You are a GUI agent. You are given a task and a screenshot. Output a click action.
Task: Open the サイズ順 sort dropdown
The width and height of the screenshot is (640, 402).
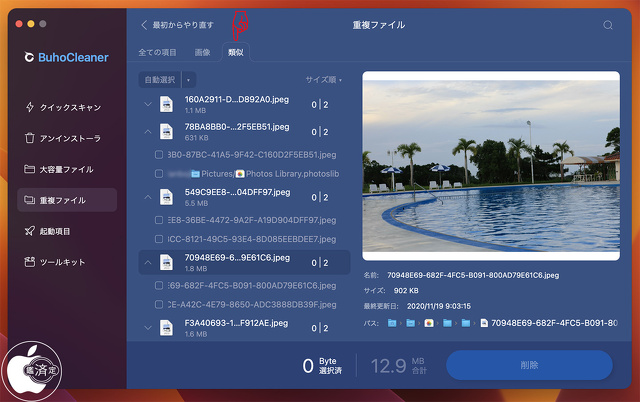(324, 80)
